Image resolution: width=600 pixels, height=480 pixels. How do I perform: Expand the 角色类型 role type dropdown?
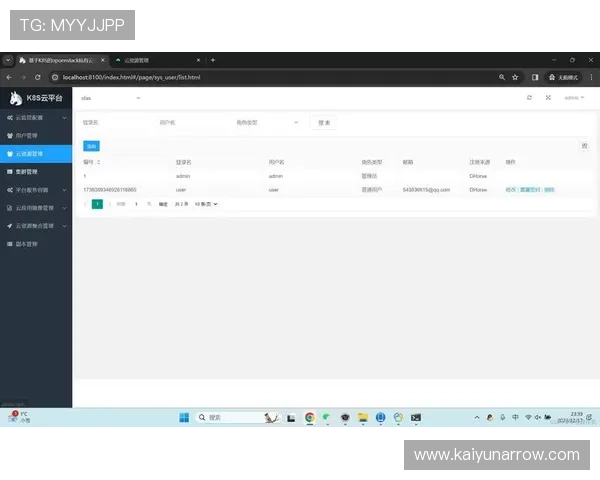[x=267, y=123]
